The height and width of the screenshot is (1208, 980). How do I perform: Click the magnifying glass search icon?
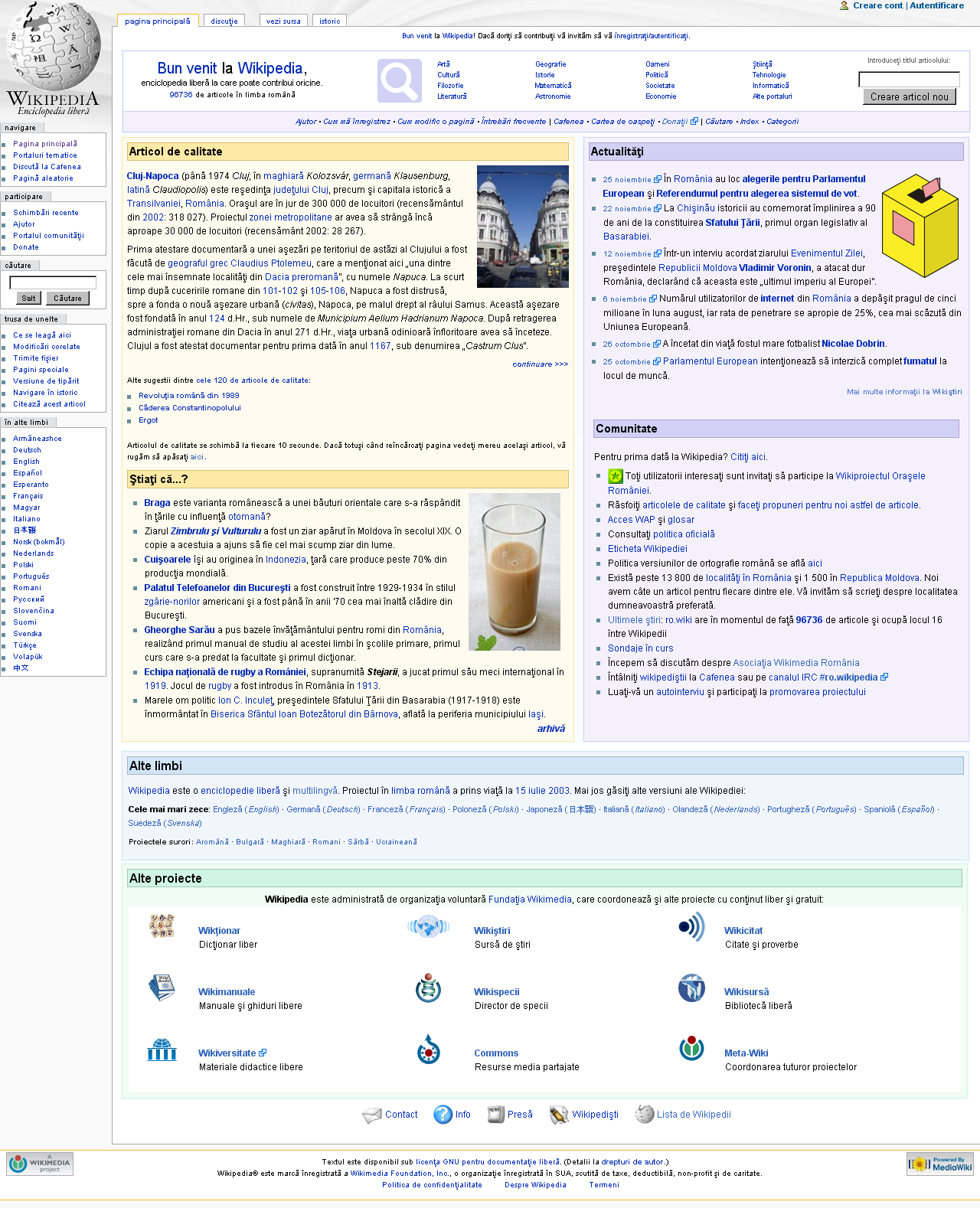pos(400,80)
